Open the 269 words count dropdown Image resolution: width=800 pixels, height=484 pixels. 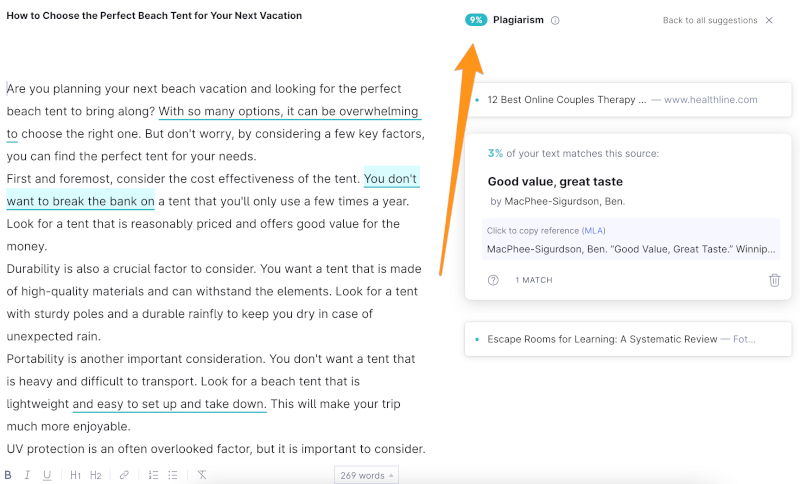point(366,475)
